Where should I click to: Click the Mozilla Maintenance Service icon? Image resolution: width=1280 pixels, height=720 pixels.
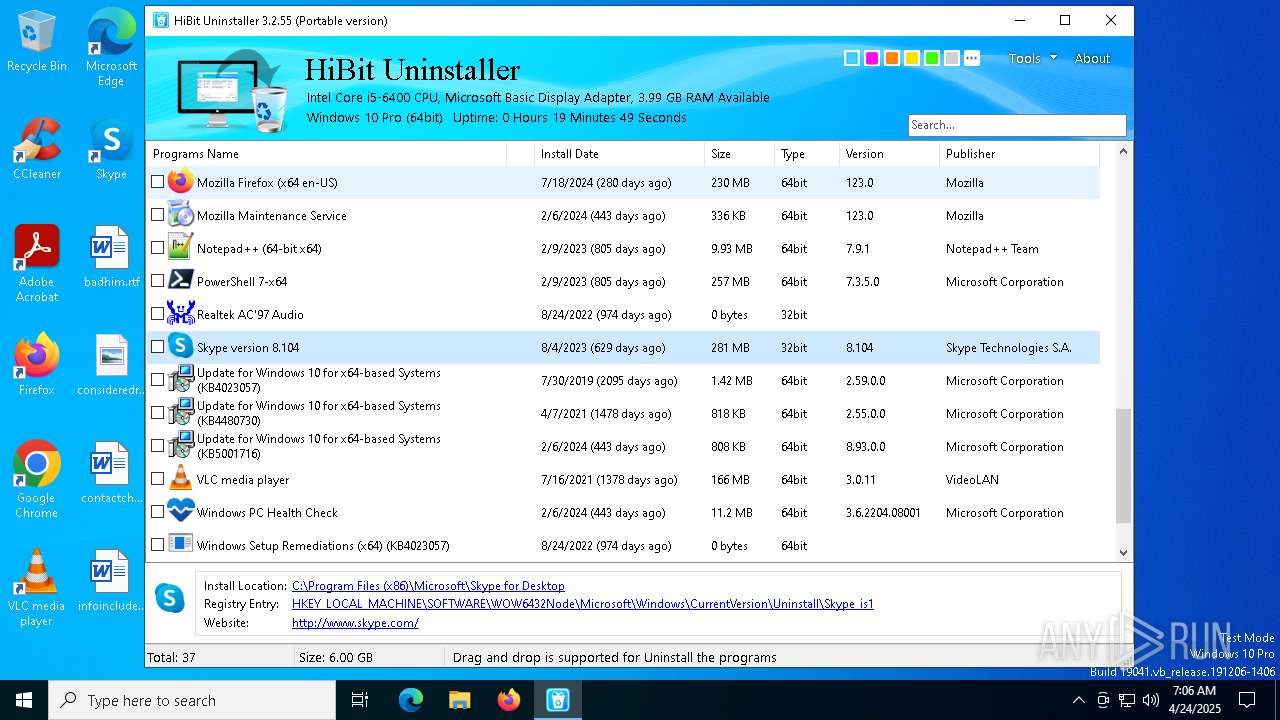[x=180, y=215]
